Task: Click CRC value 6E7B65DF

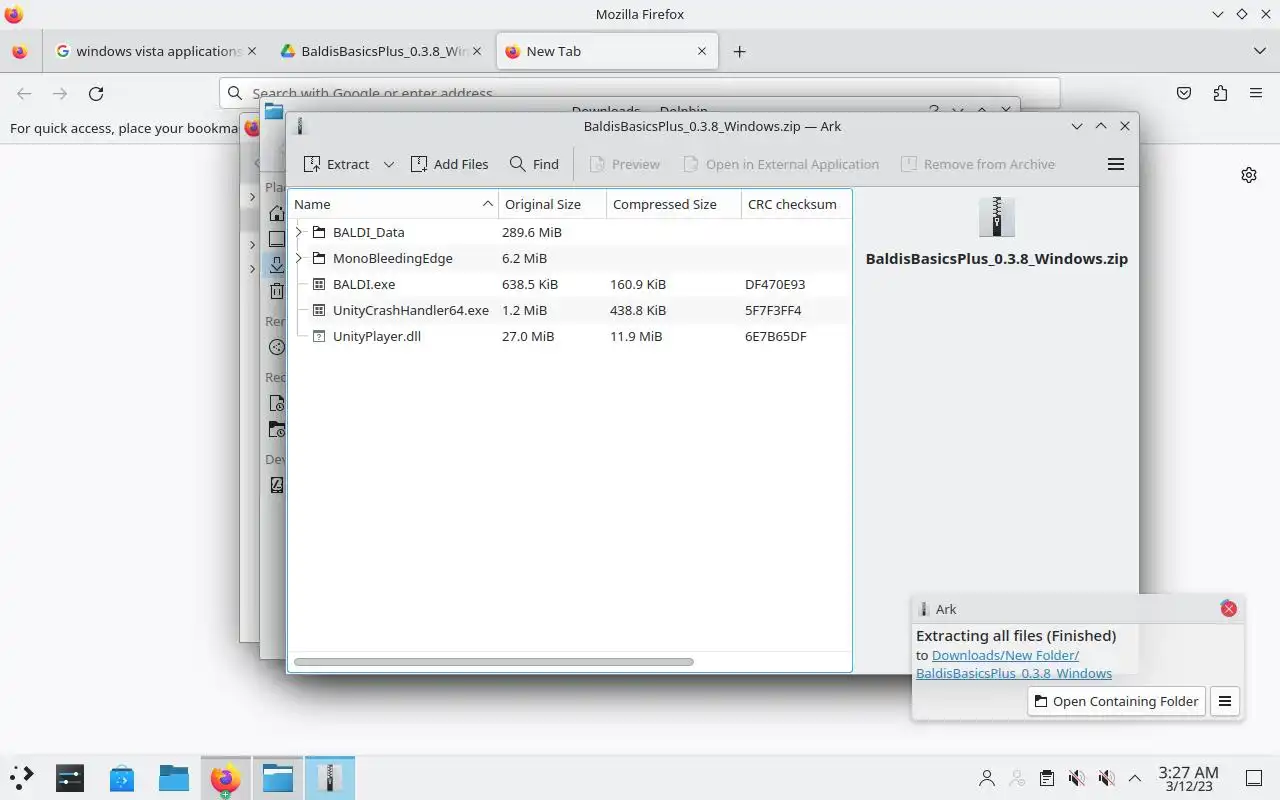Action: [x=775, y=336]
